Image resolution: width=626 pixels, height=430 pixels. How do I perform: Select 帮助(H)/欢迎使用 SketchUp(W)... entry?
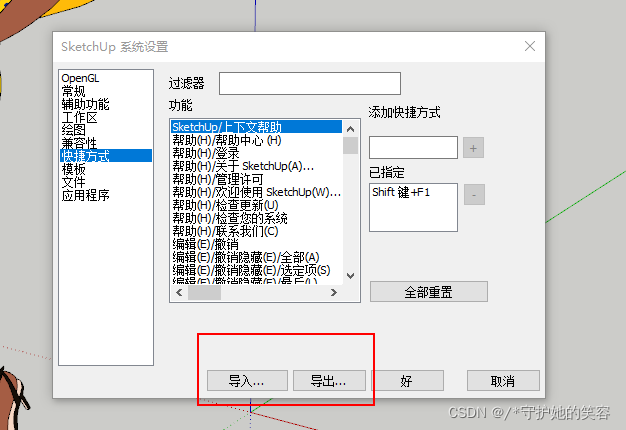pyautogui.click(x=257, y=192)
